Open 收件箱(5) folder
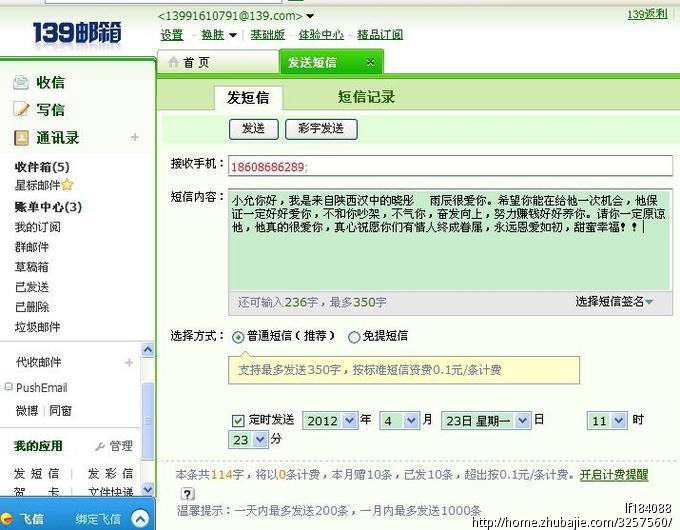This screenshot has width=680, height=530. (42, 167)
